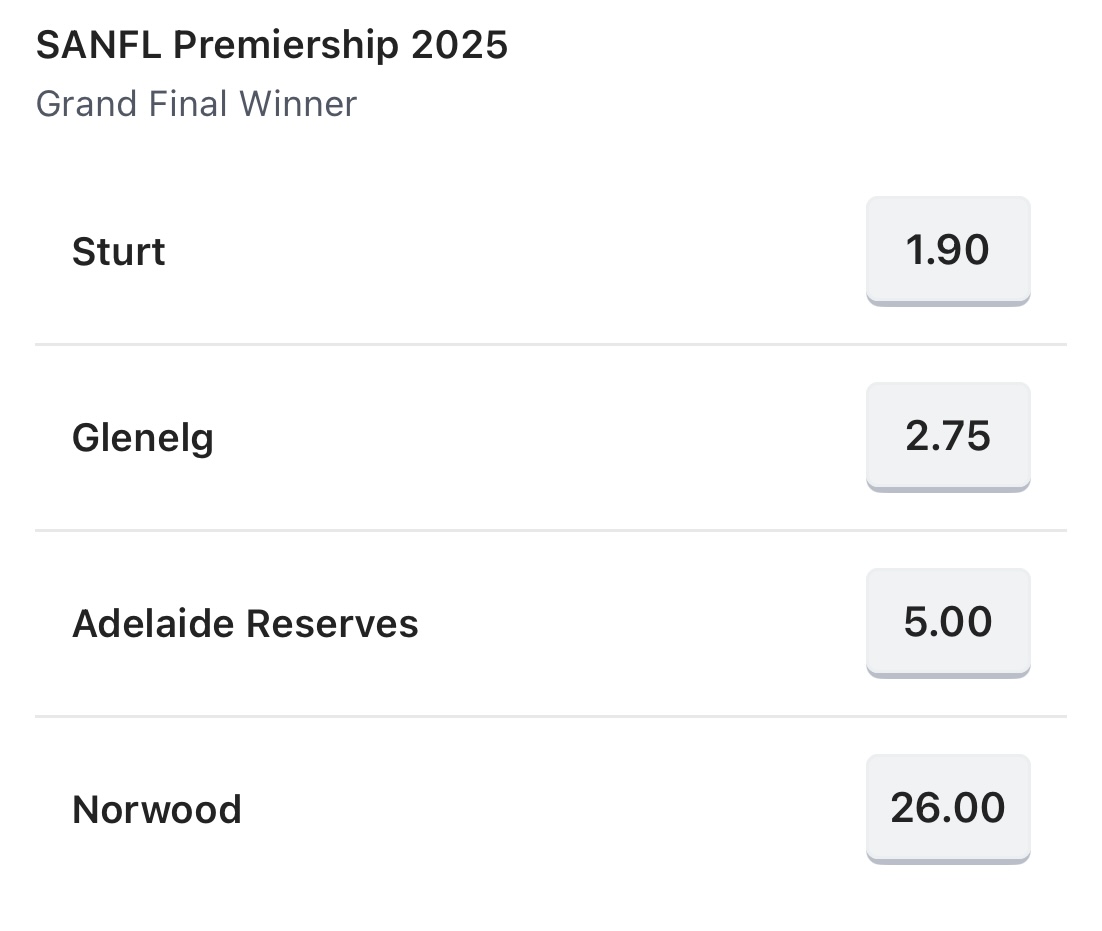Pick Norwood at 26.00 odds
The width and height of the screenshot is (1102, 931).
948,809
